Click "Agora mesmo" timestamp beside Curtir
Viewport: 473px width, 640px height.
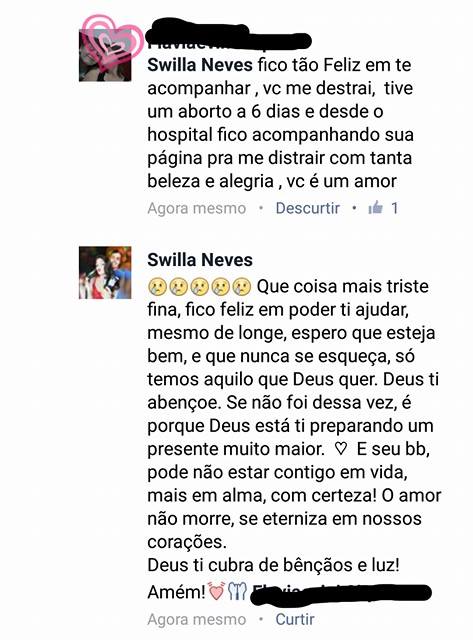coord(197,619)
